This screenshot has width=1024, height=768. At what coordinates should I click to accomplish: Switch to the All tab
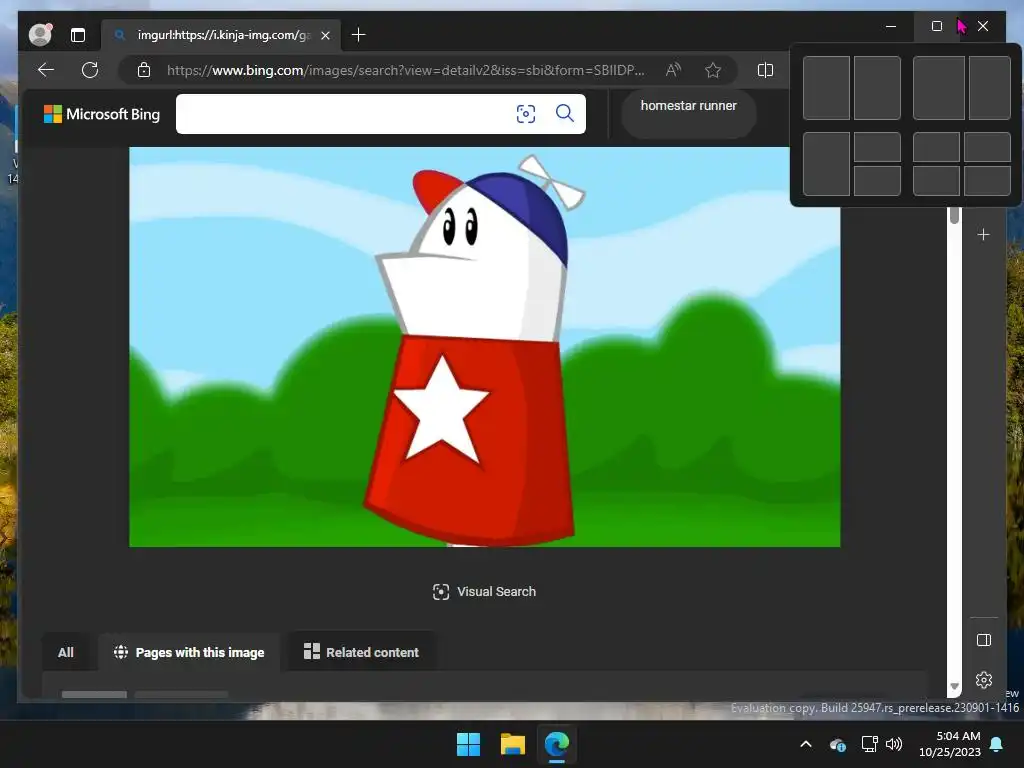click(65, 652)
